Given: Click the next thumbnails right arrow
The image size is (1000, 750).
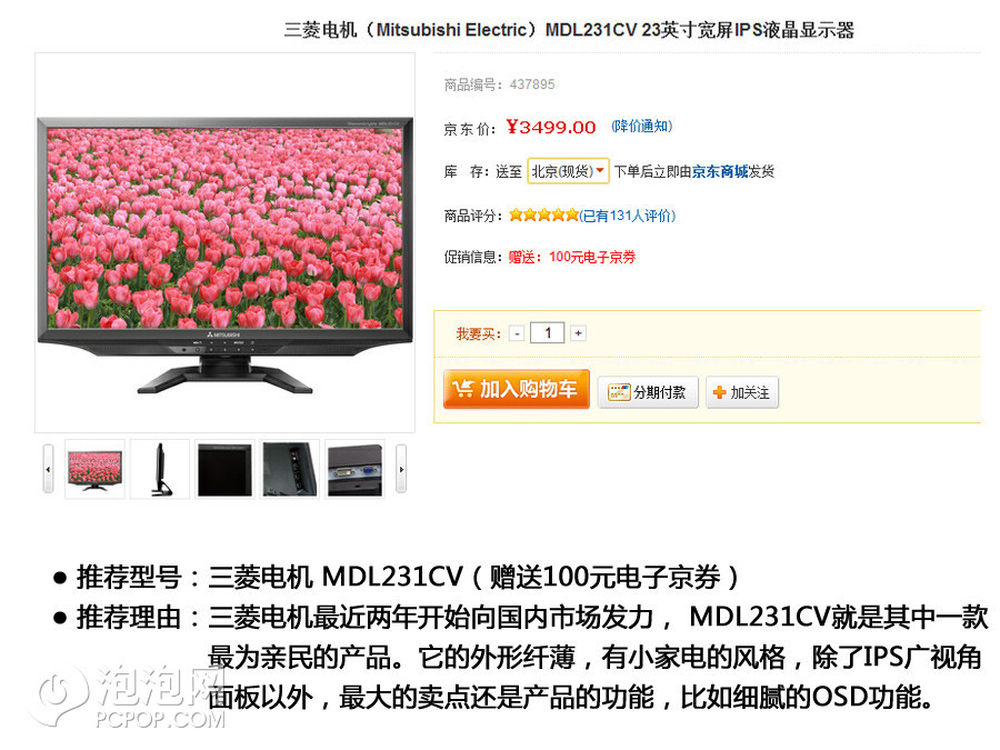Looking at the screenshot, I should point(401,469).
